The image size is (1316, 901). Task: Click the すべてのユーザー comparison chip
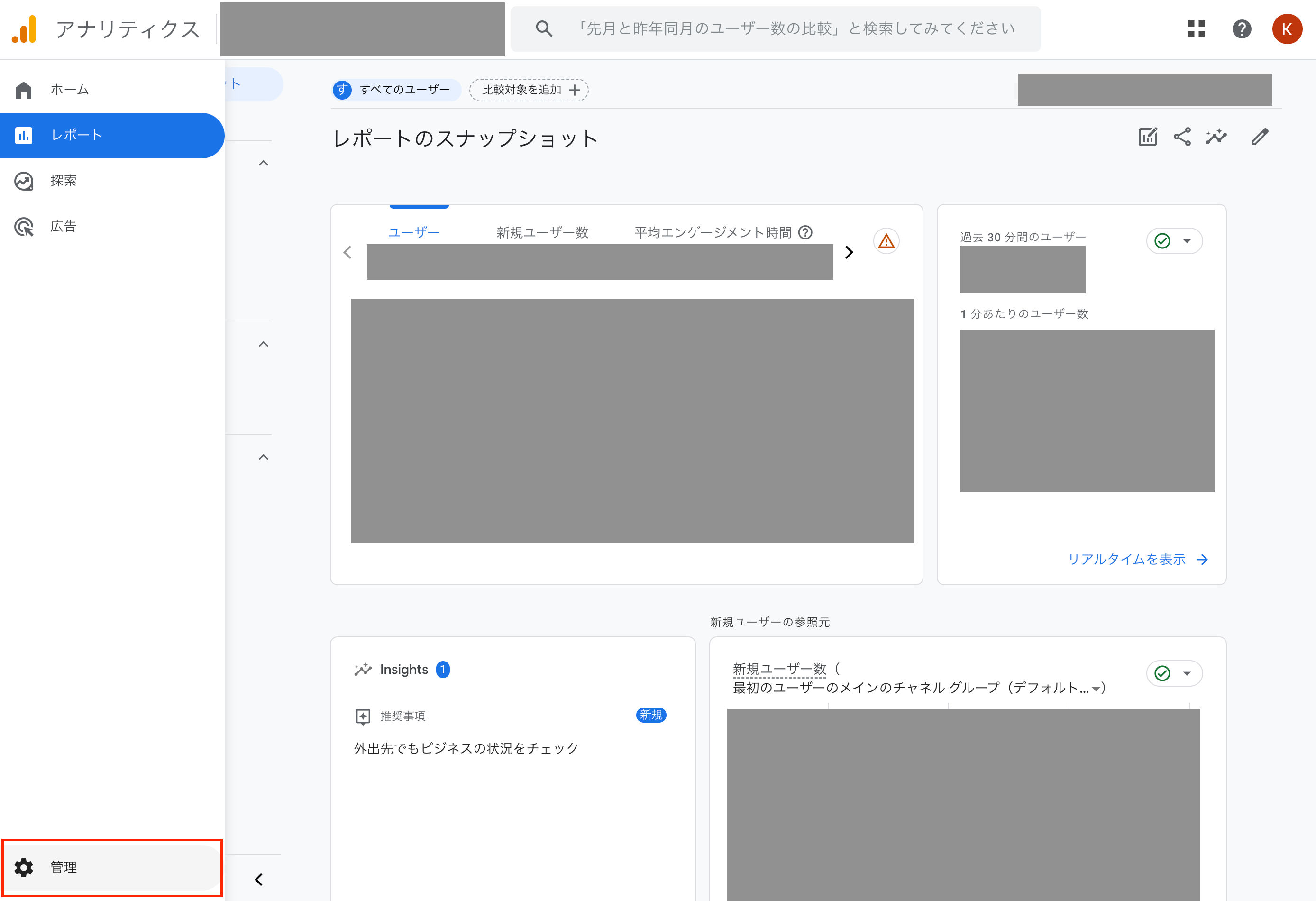click(396, 90)
